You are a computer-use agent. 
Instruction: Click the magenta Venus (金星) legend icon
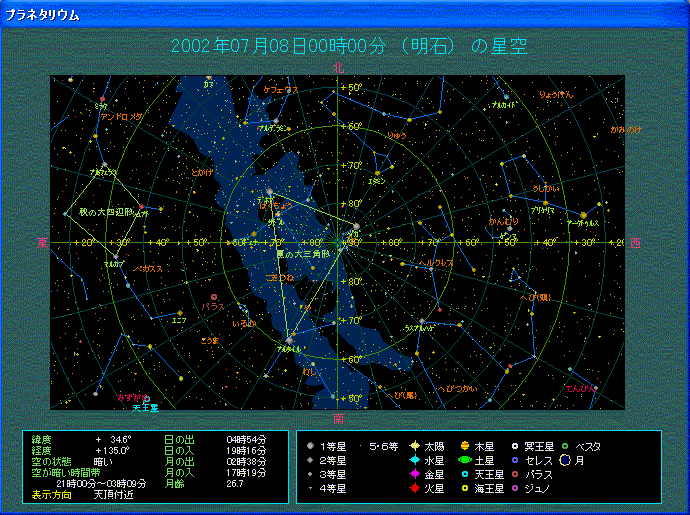coord(414,474)
